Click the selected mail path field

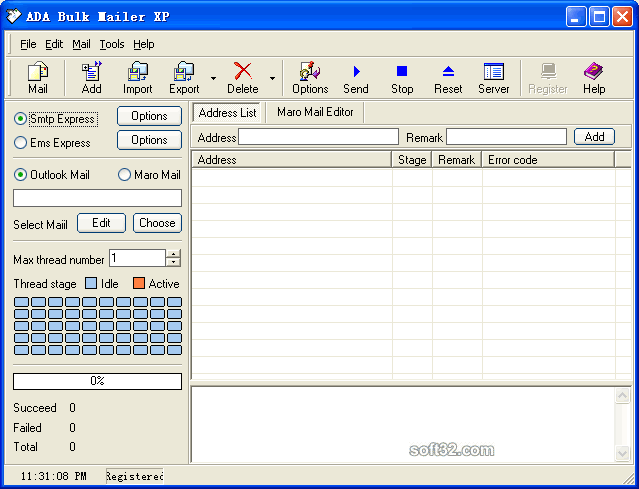click(x=97, y=198)
